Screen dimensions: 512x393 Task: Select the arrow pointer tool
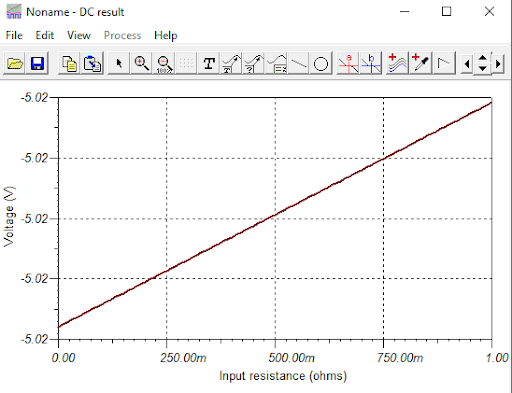119,63
